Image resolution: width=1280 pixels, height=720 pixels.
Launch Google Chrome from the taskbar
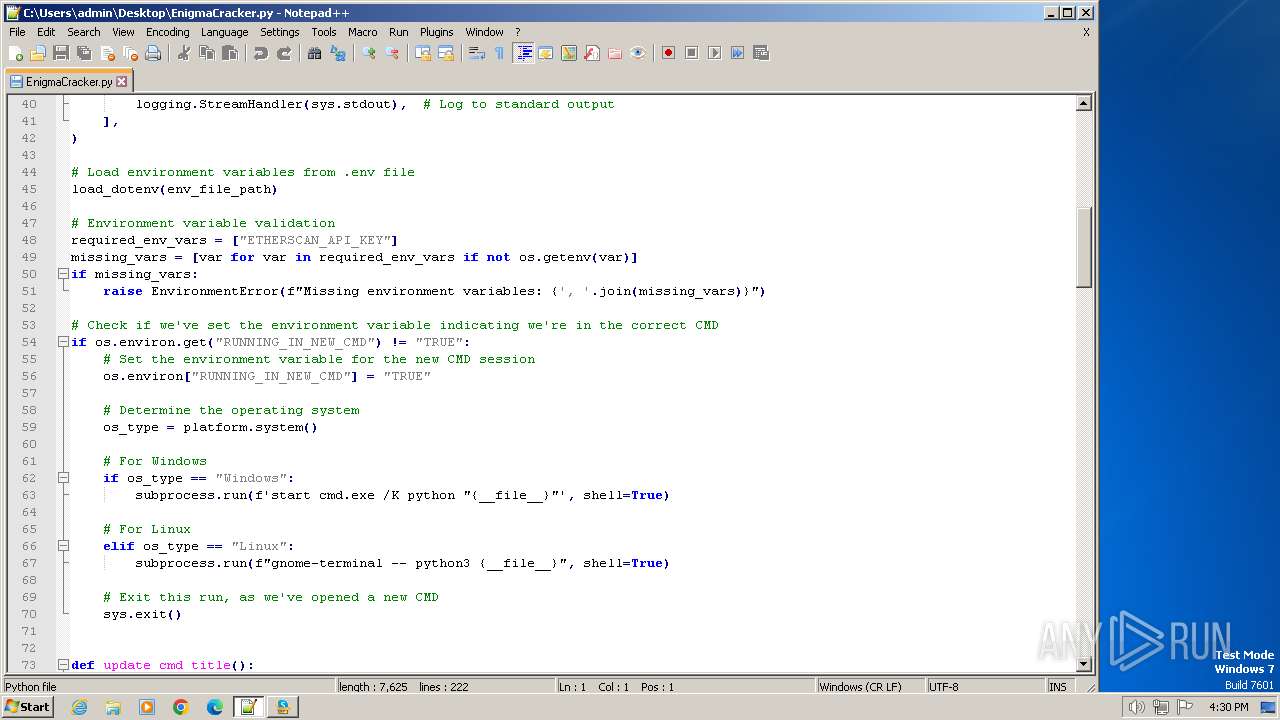181,707
